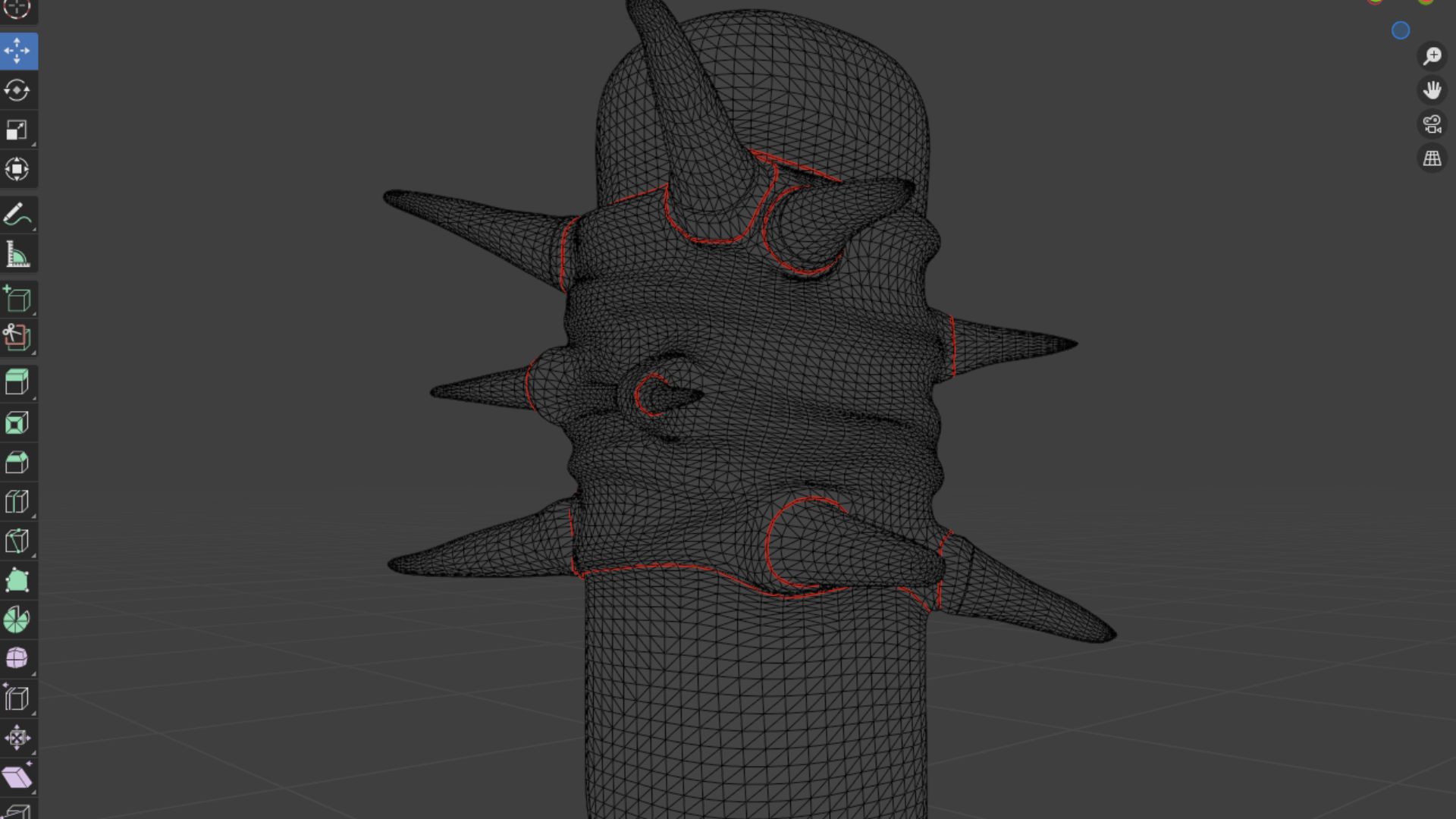
Task: Click the blue Z axis gizmo ball
Action: click(1401, 30)
